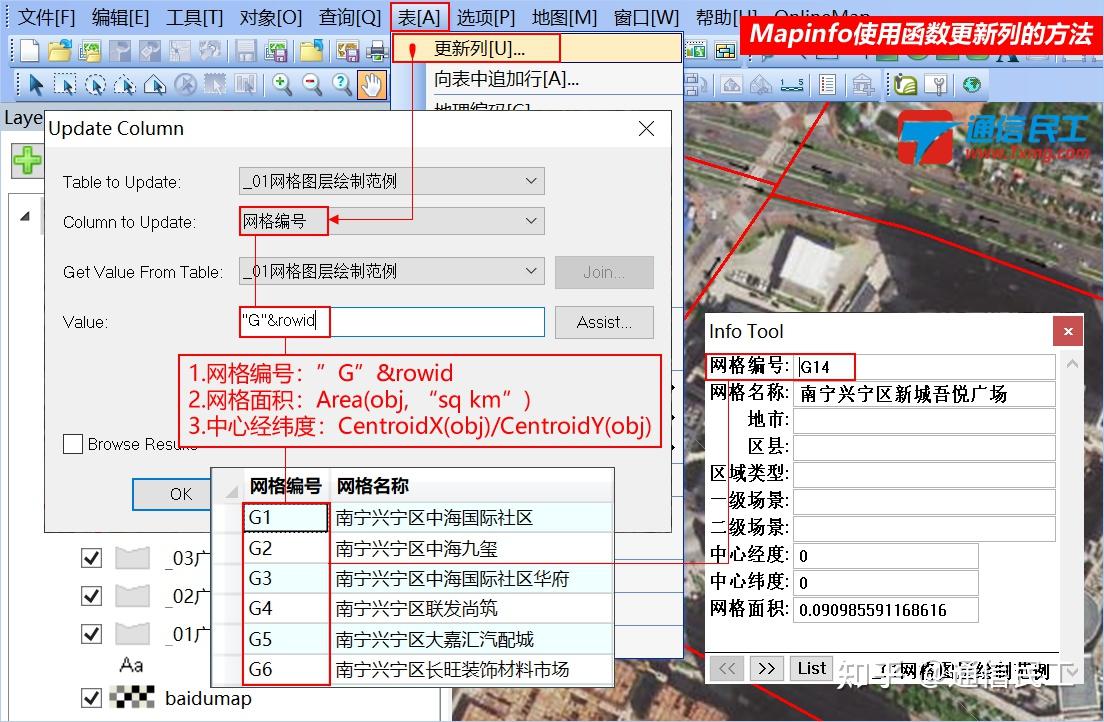The width and height of the screenshot is (1104, 722).
Task: Uncheck the baidumap layer checkbox
Action: (91, 698)
